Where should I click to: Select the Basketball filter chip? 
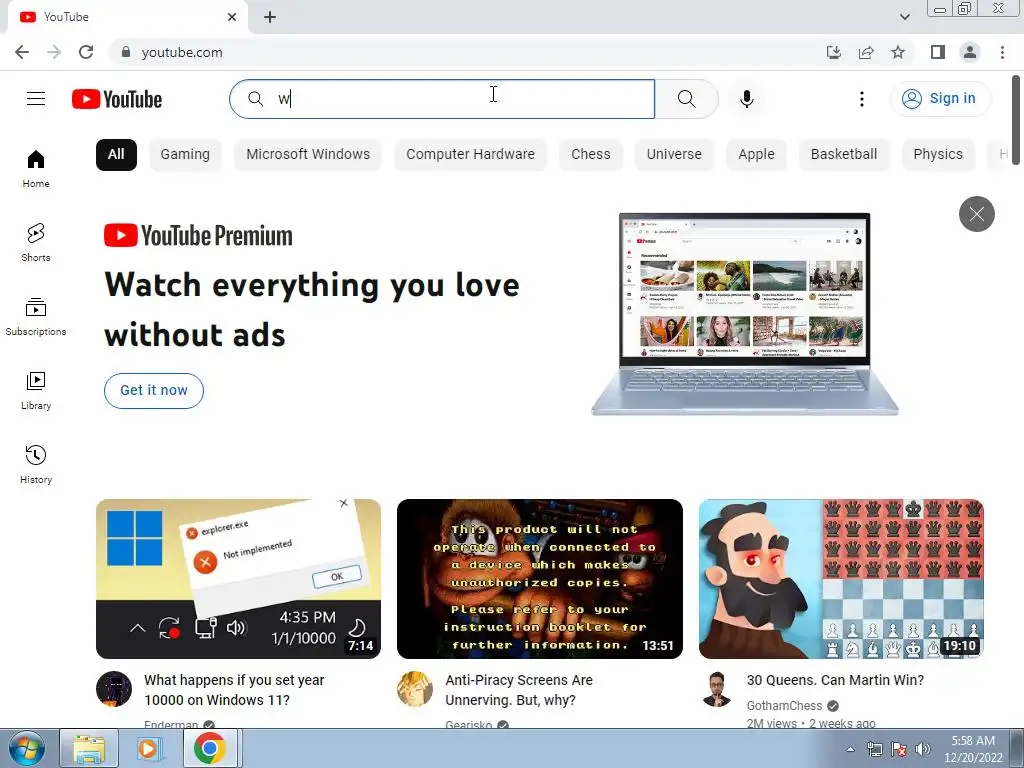click(x=844, y=155)
